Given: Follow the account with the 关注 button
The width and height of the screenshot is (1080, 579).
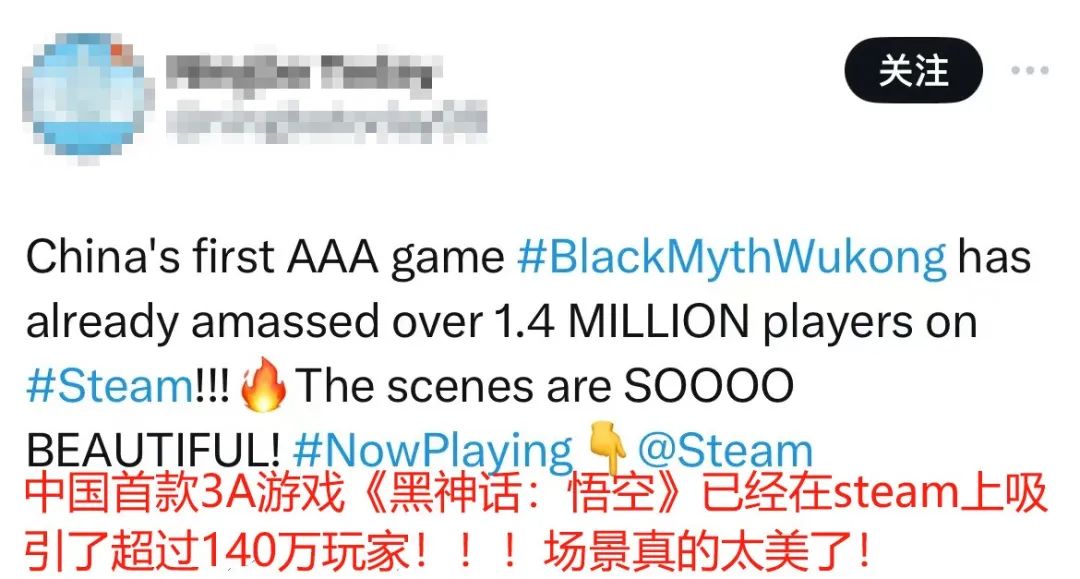Looking at the screenshot, I should point(913,70).
